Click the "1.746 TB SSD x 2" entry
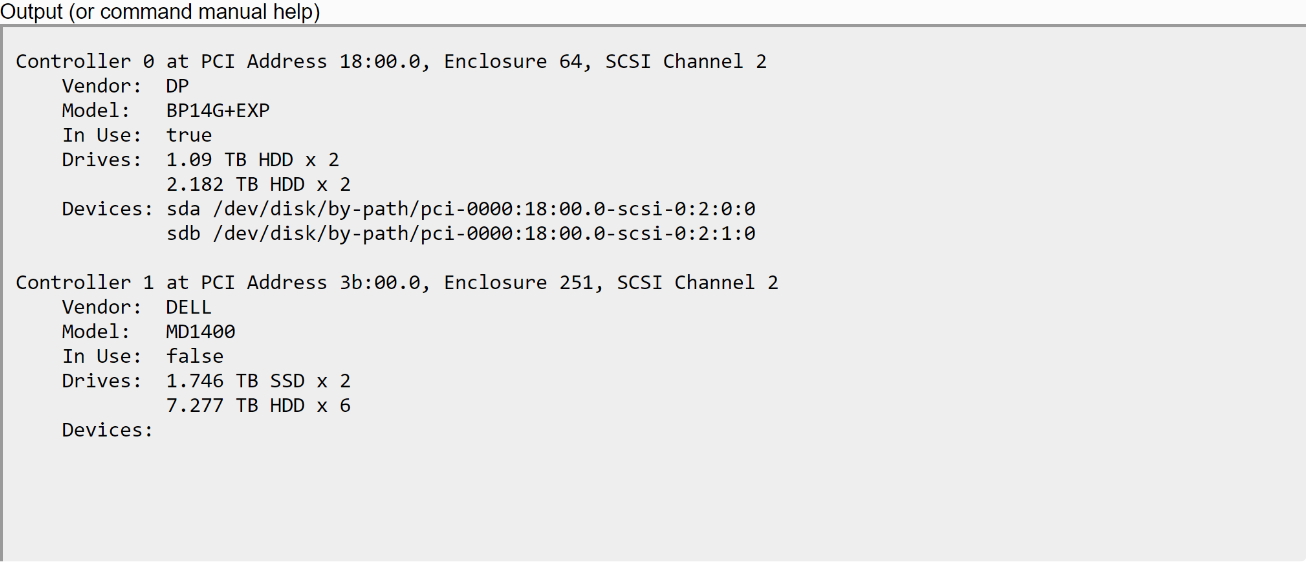The image size is (1306, 562). [x=258, y=381]
